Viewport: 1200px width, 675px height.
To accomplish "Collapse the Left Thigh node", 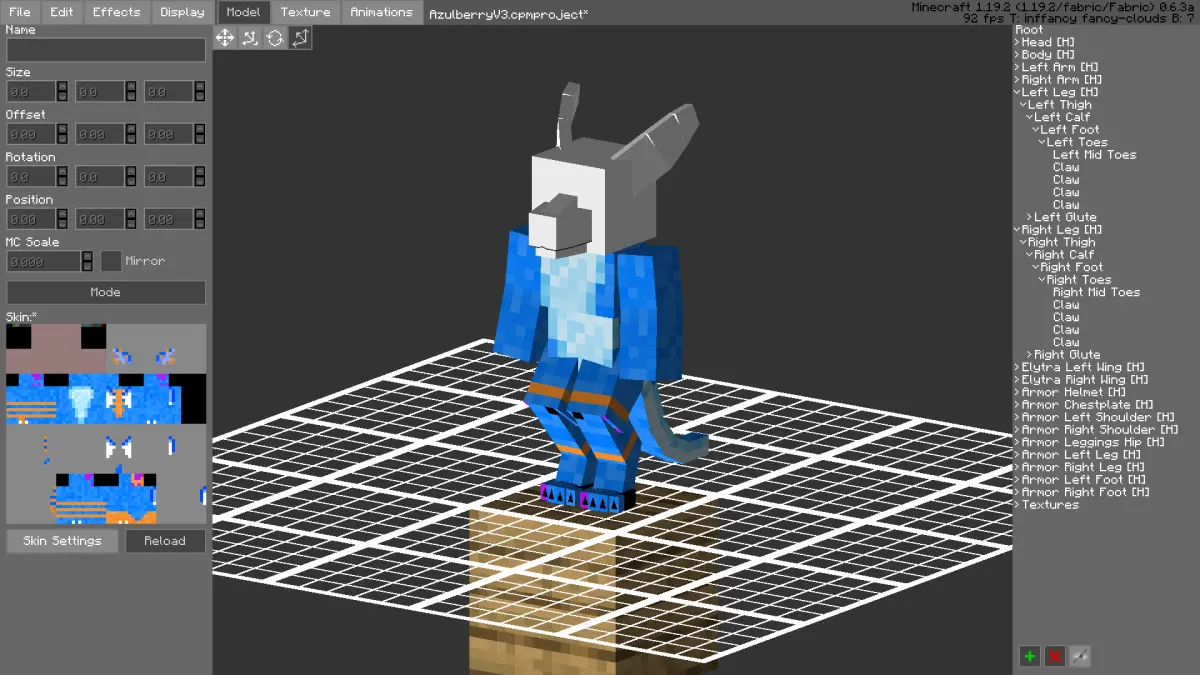I will [x=1024, y=105].
